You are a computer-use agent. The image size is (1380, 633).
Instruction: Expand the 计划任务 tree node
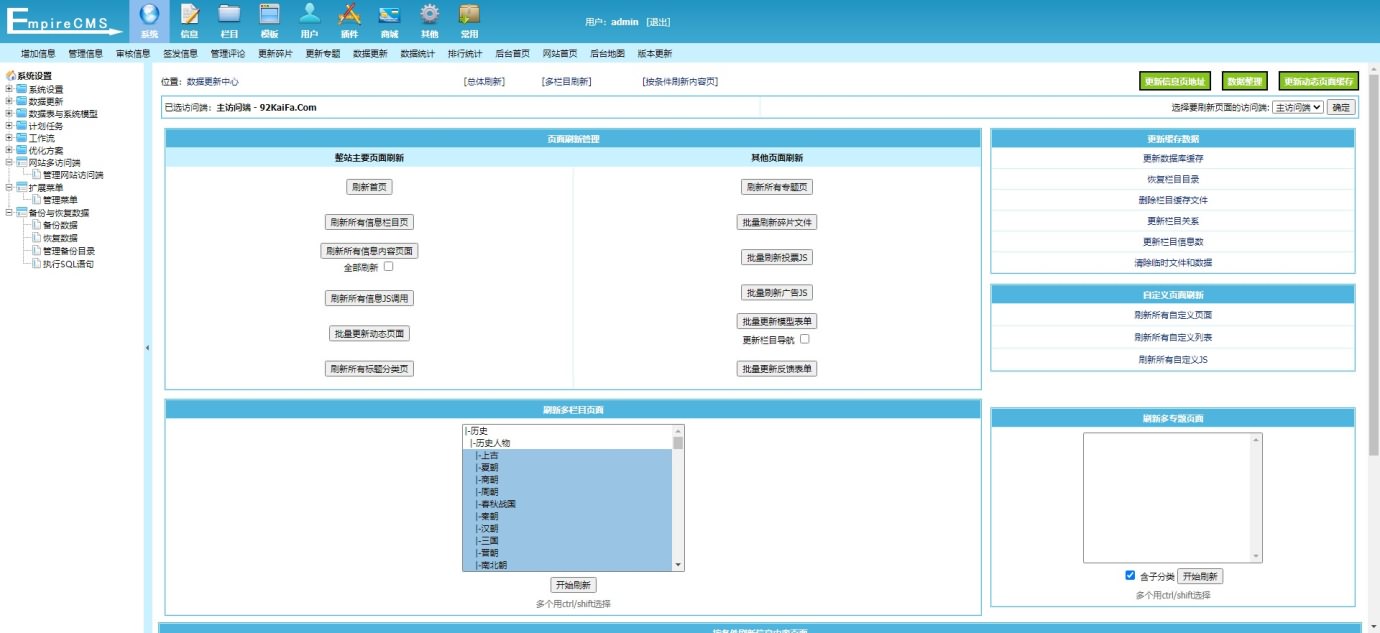(x=9, y=126)
